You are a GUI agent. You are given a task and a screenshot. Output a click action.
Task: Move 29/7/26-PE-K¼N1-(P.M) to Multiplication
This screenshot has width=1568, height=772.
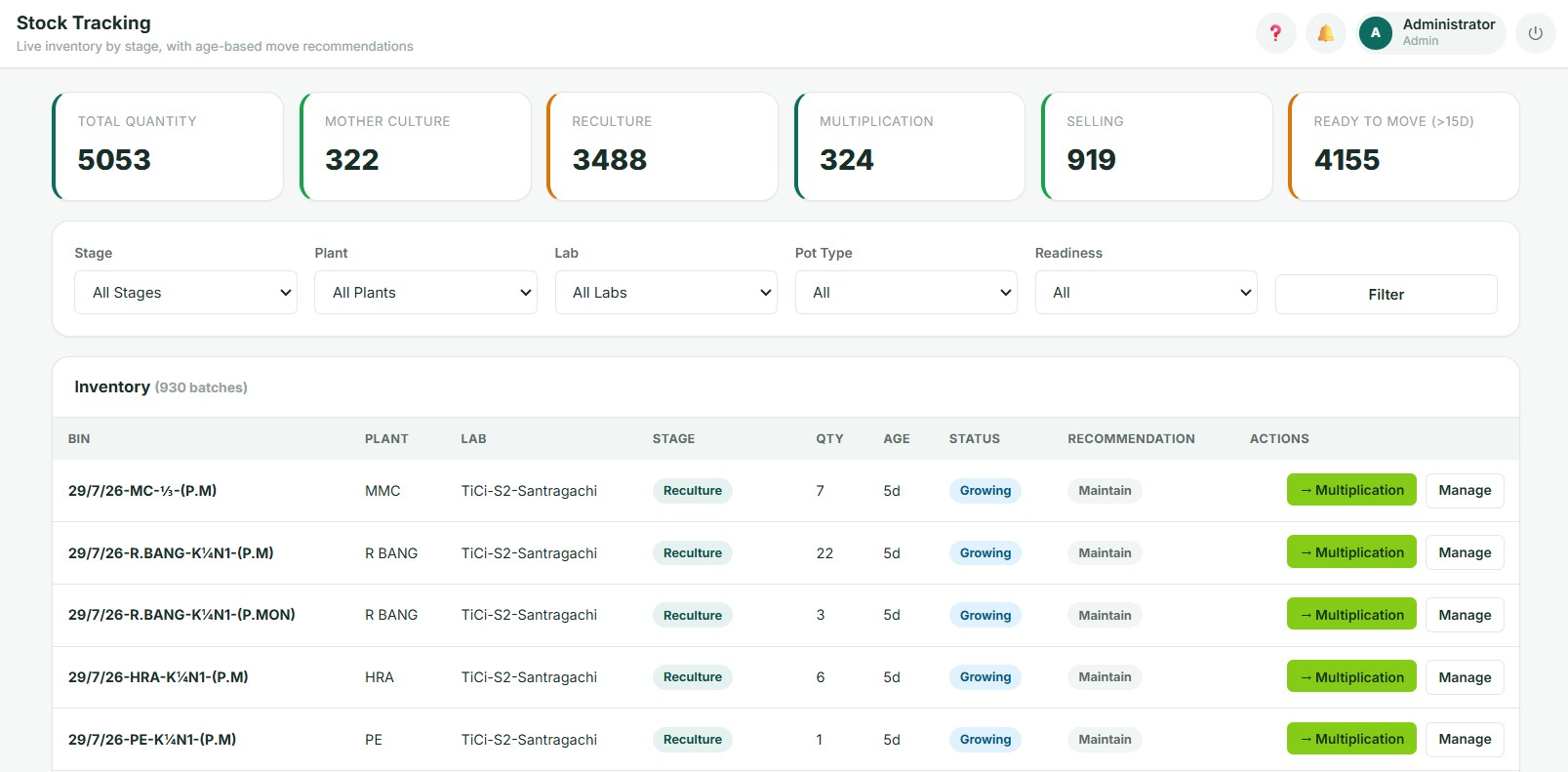point(1351,739)
